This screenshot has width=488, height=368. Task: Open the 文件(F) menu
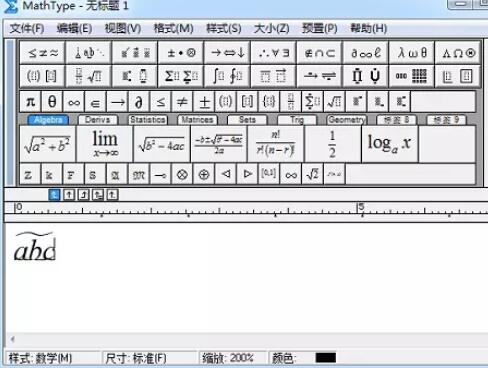click(27, 28)
